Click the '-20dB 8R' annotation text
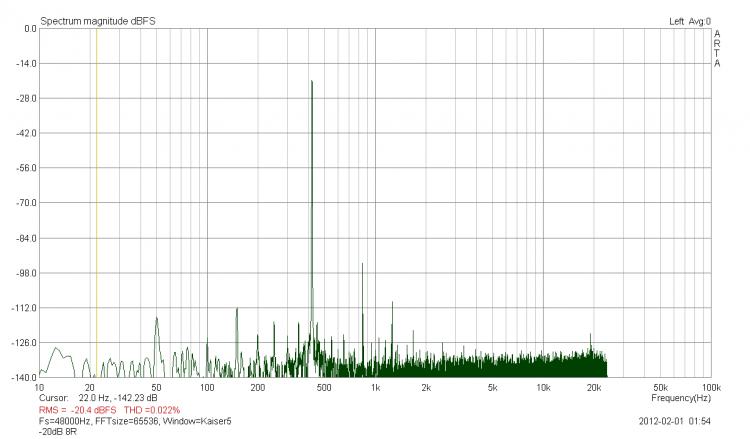The width and height of the screenshot is (750, 439). tap(57, 432)
